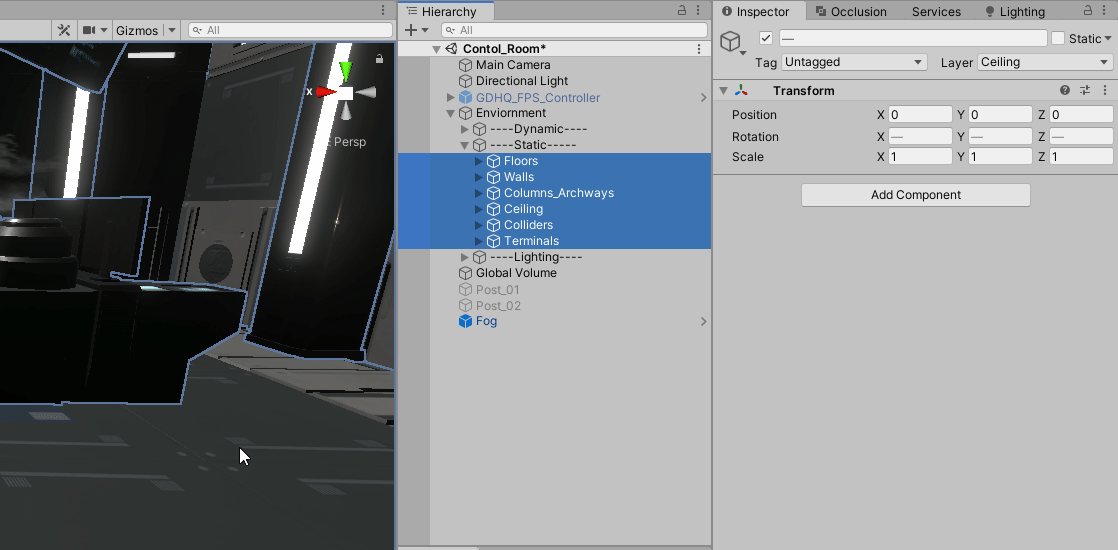Click the Scale Z field

(1081, 157)
